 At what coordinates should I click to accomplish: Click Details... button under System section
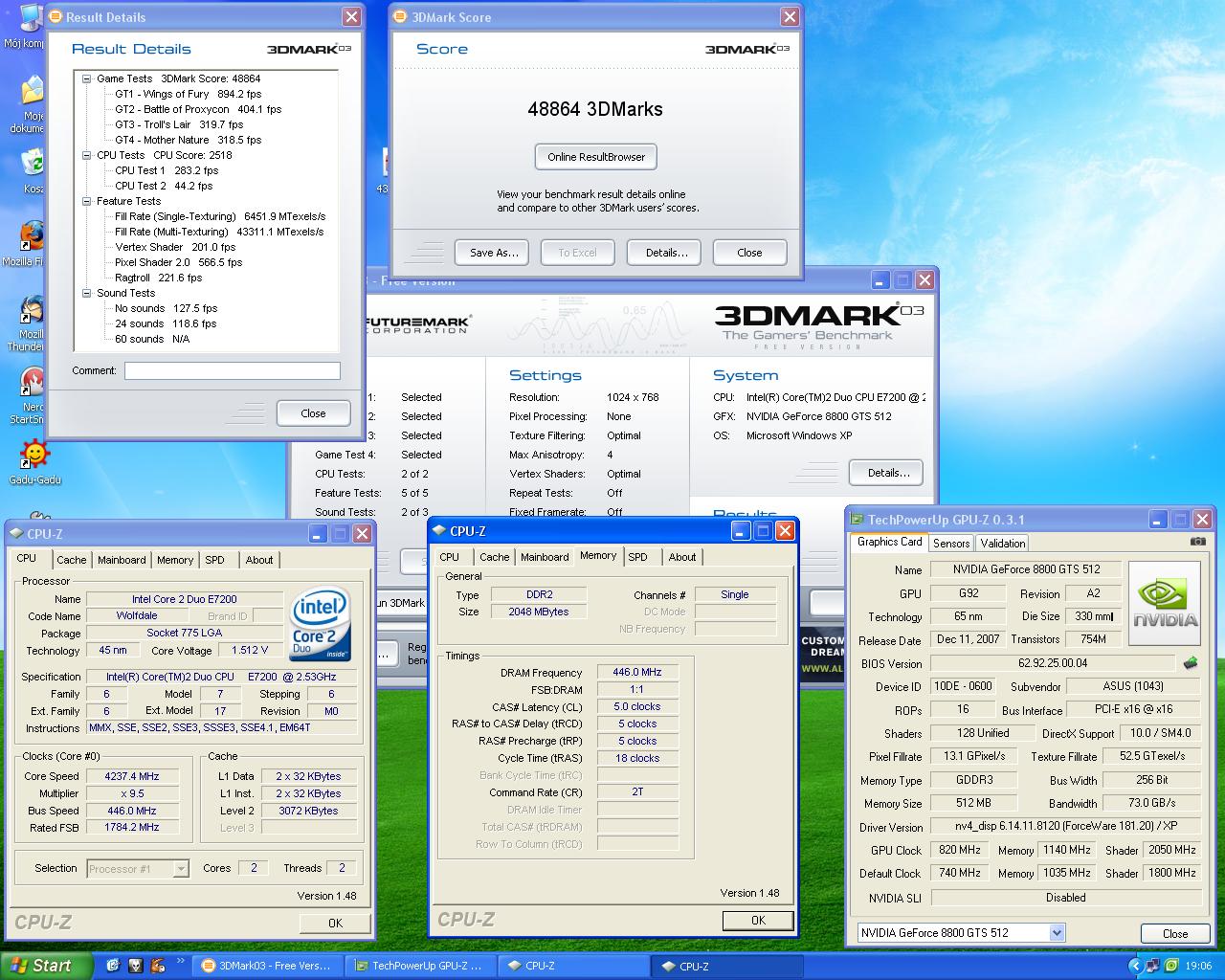(888, 473)
